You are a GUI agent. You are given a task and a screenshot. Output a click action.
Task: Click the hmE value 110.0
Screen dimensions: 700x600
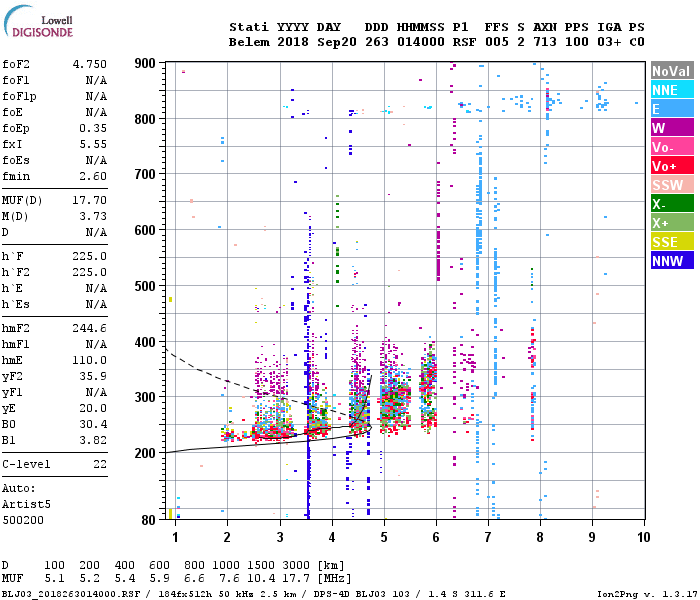pyautogui.click(x=90, y=360)
